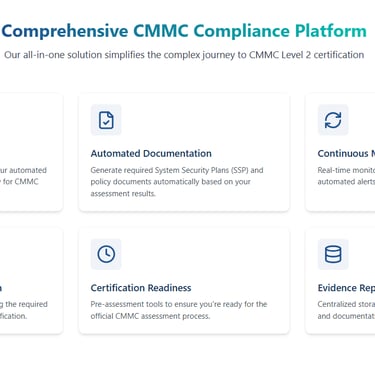Click the Real-time monitoring description text
The width and height of the screenshot is (375, 366).
tap(346, 176)
